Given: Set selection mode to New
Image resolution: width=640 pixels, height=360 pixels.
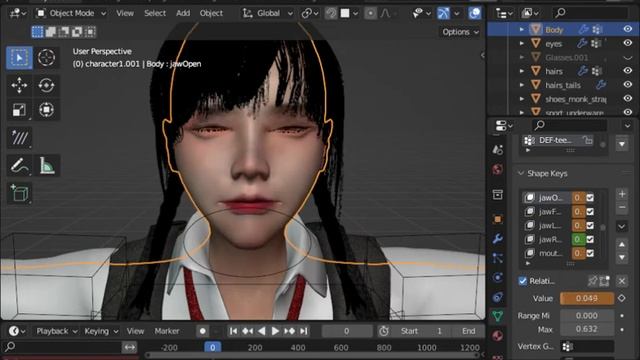Looking at the screenshot, I should pos(37,32).
